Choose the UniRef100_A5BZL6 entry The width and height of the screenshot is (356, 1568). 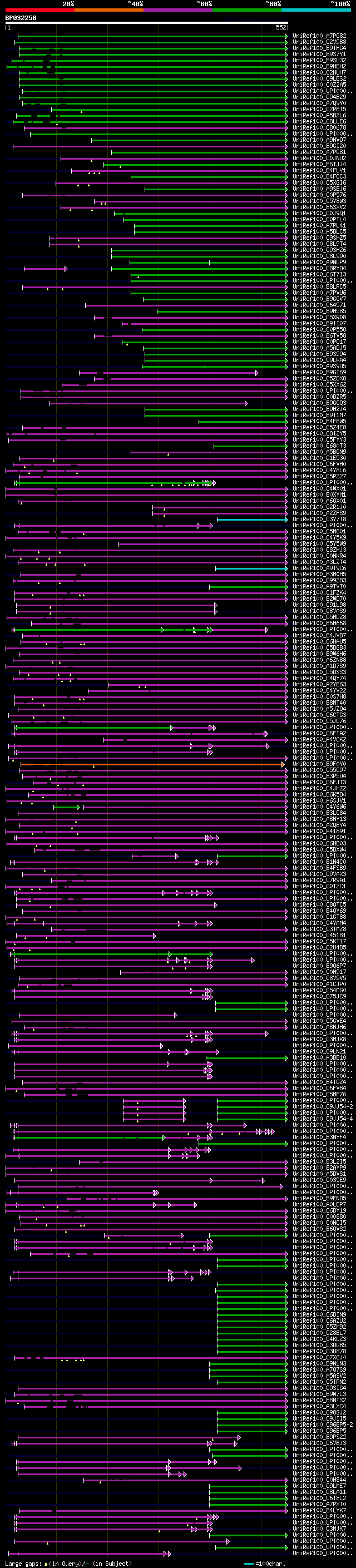click(x=319, y=115)
